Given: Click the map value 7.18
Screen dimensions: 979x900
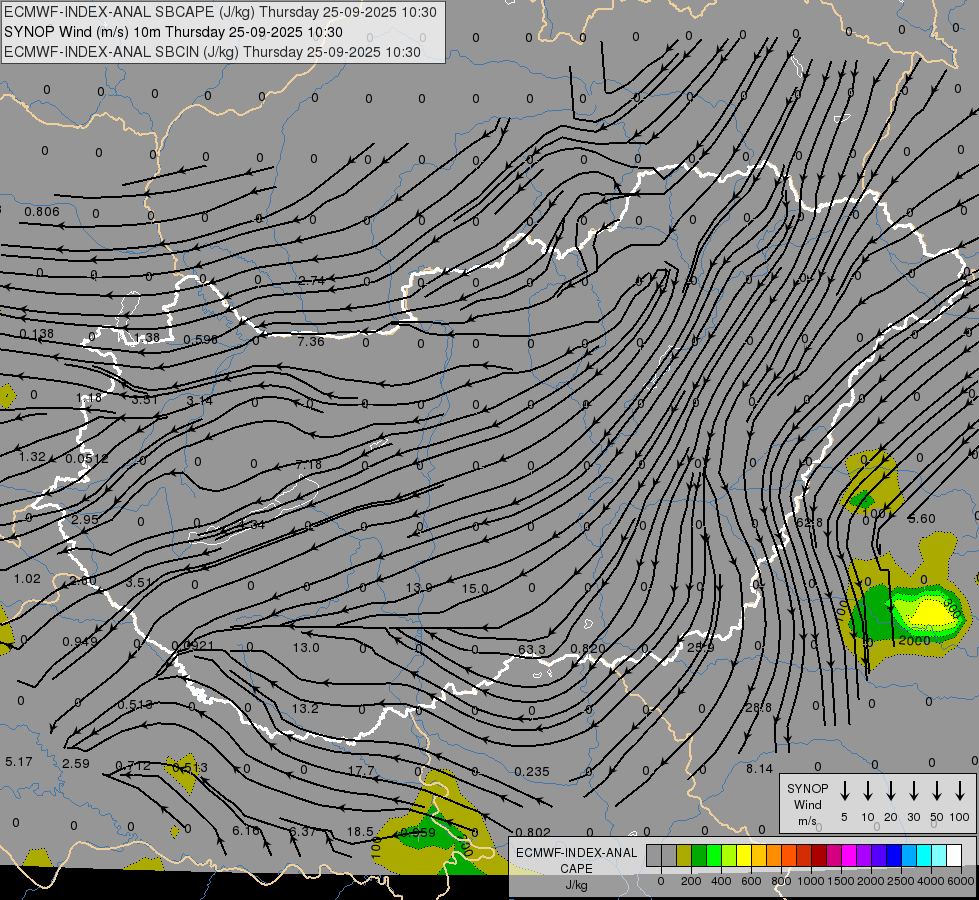Looking at the screenshot, I should pos(308,465).
